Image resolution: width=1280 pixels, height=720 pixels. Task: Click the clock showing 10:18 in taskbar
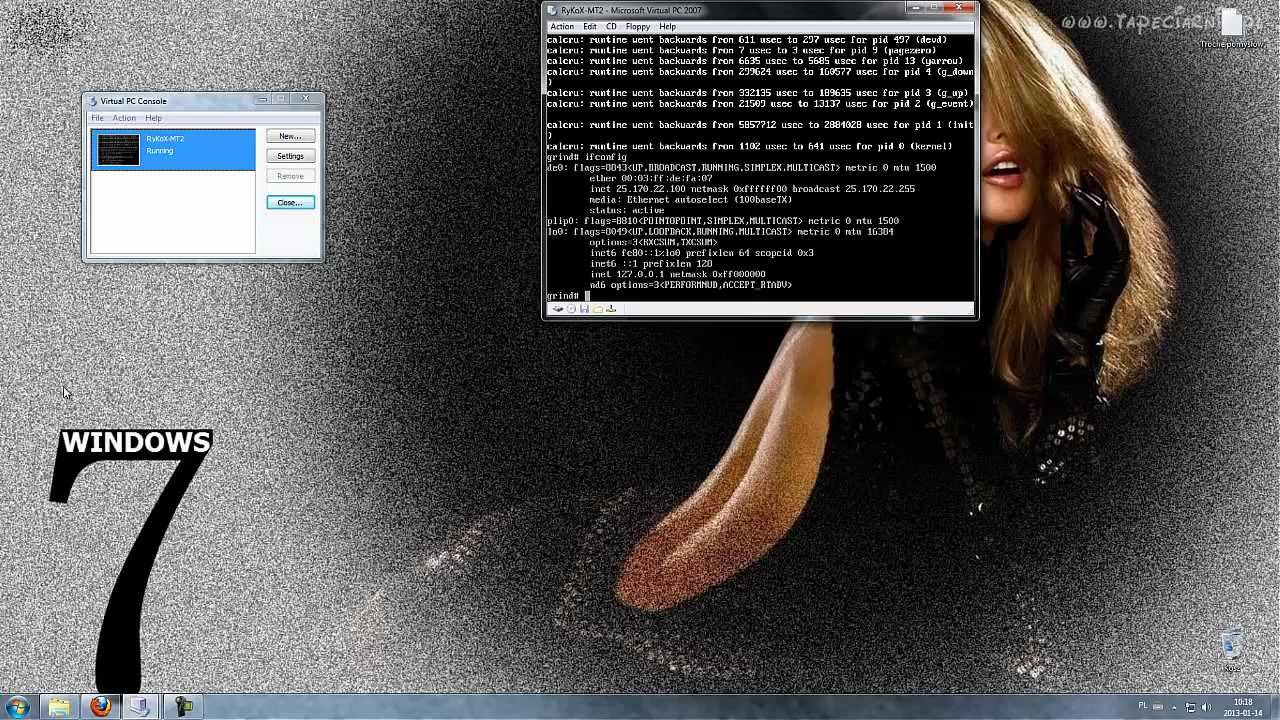pos(1243,707)
